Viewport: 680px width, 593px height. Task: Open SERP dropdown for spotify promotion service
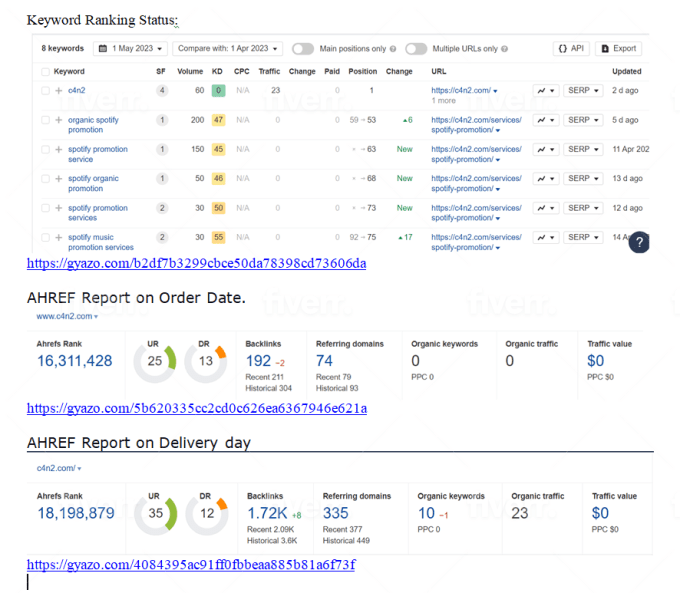click(583, 149)
